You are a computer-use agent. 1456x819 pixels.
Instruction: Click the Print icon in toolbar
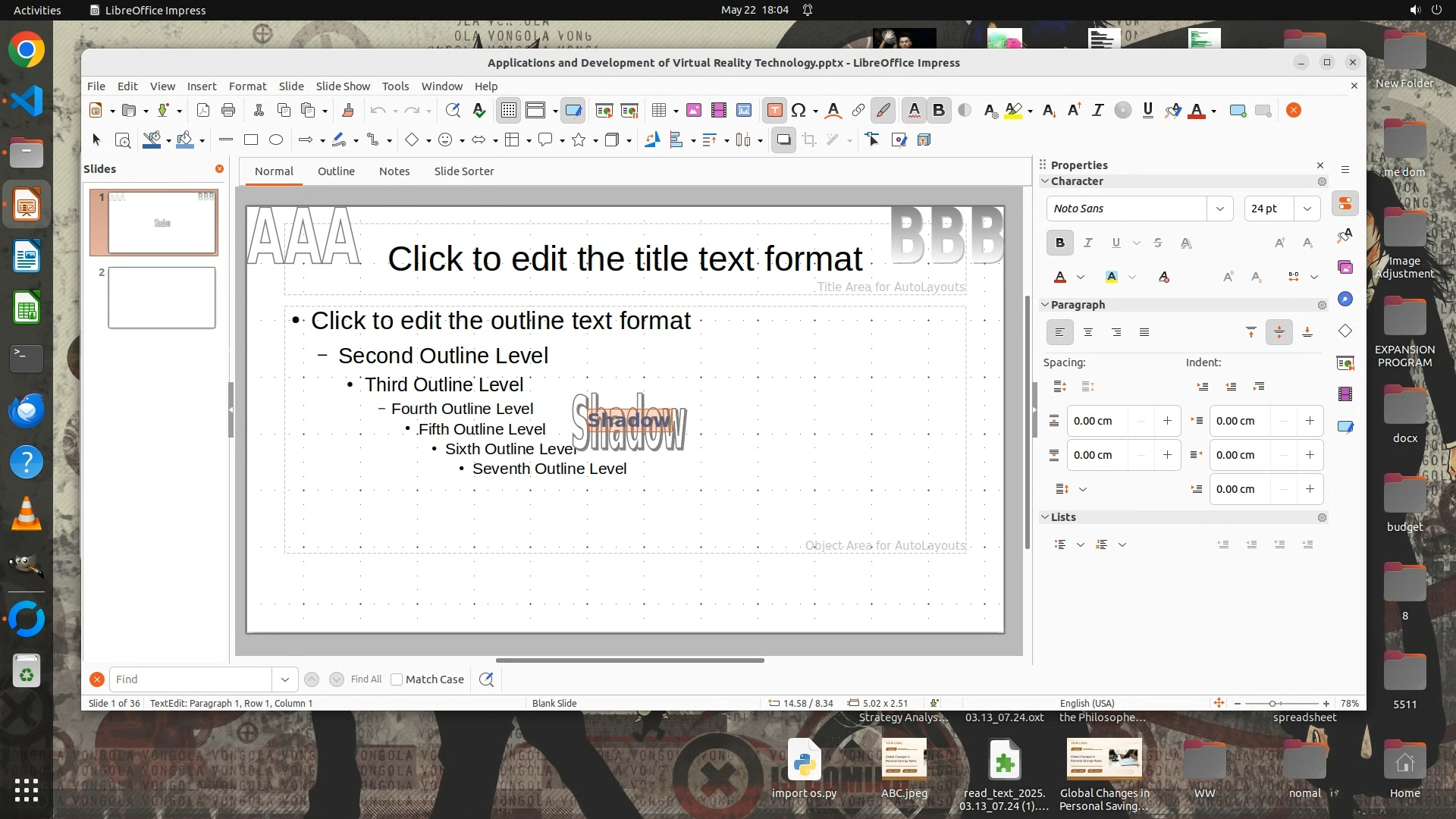228,111
